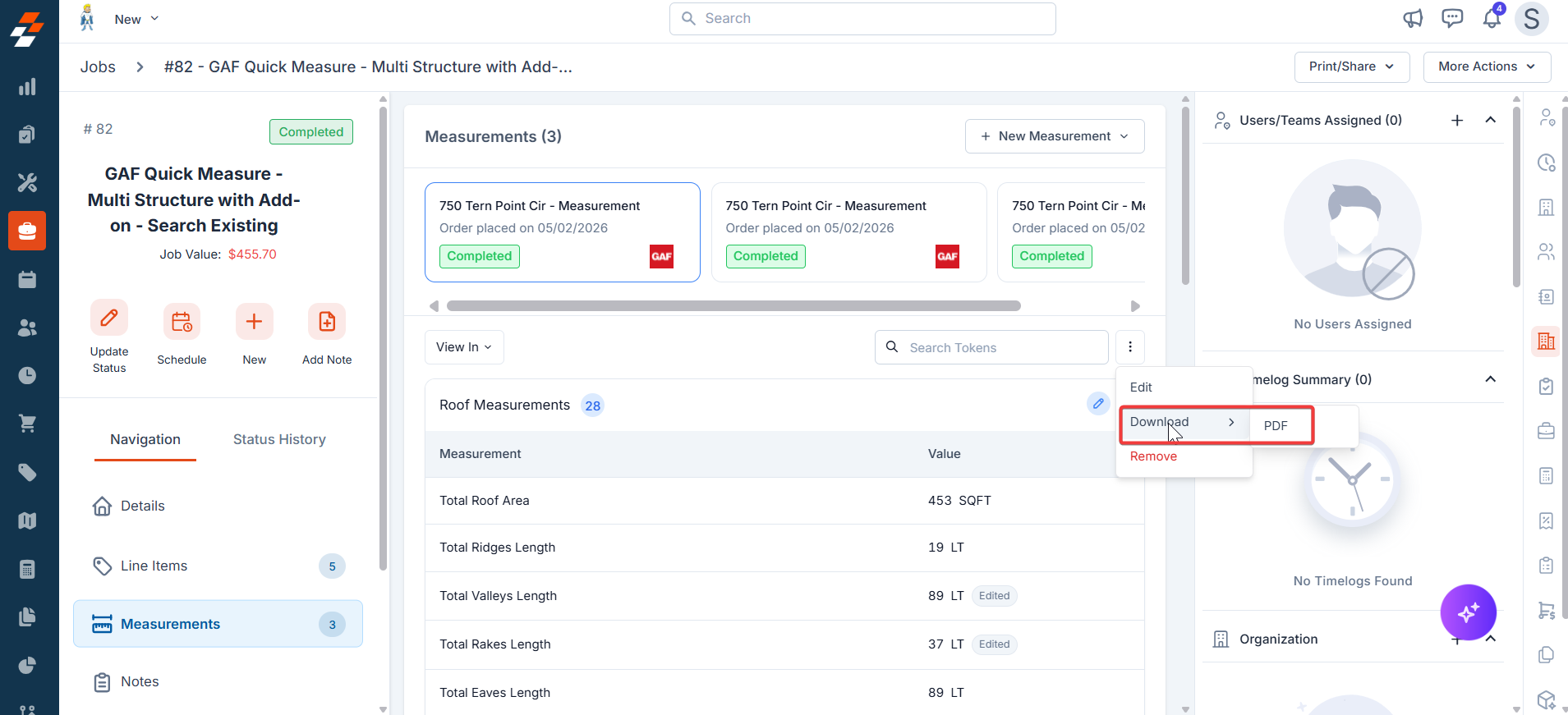Launch the purple AI sparkle assistant button

coord(1469,612)
